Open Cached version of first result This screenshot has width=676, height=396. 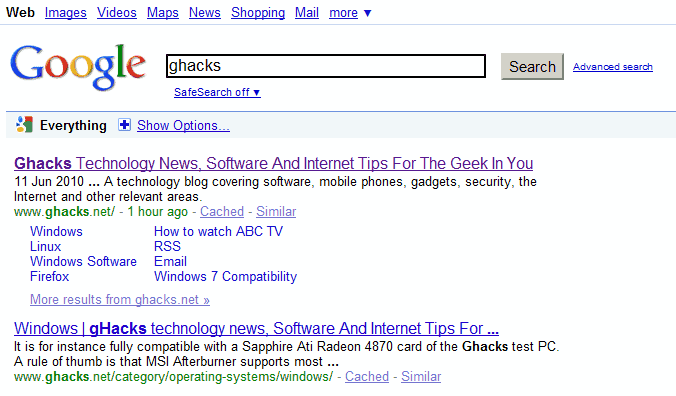[222, 212]
